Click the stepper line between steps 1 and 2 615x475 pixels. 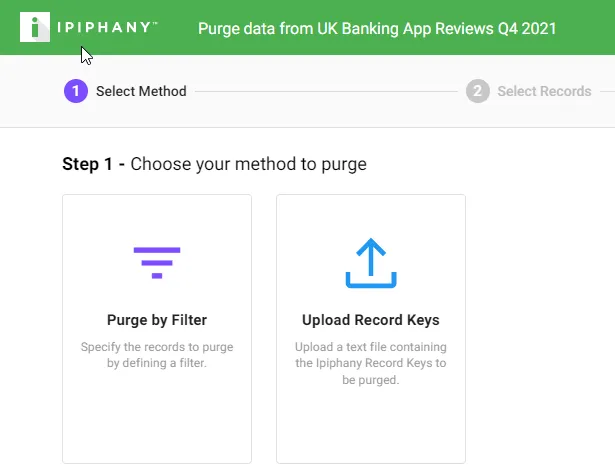(x=326, y=91)
